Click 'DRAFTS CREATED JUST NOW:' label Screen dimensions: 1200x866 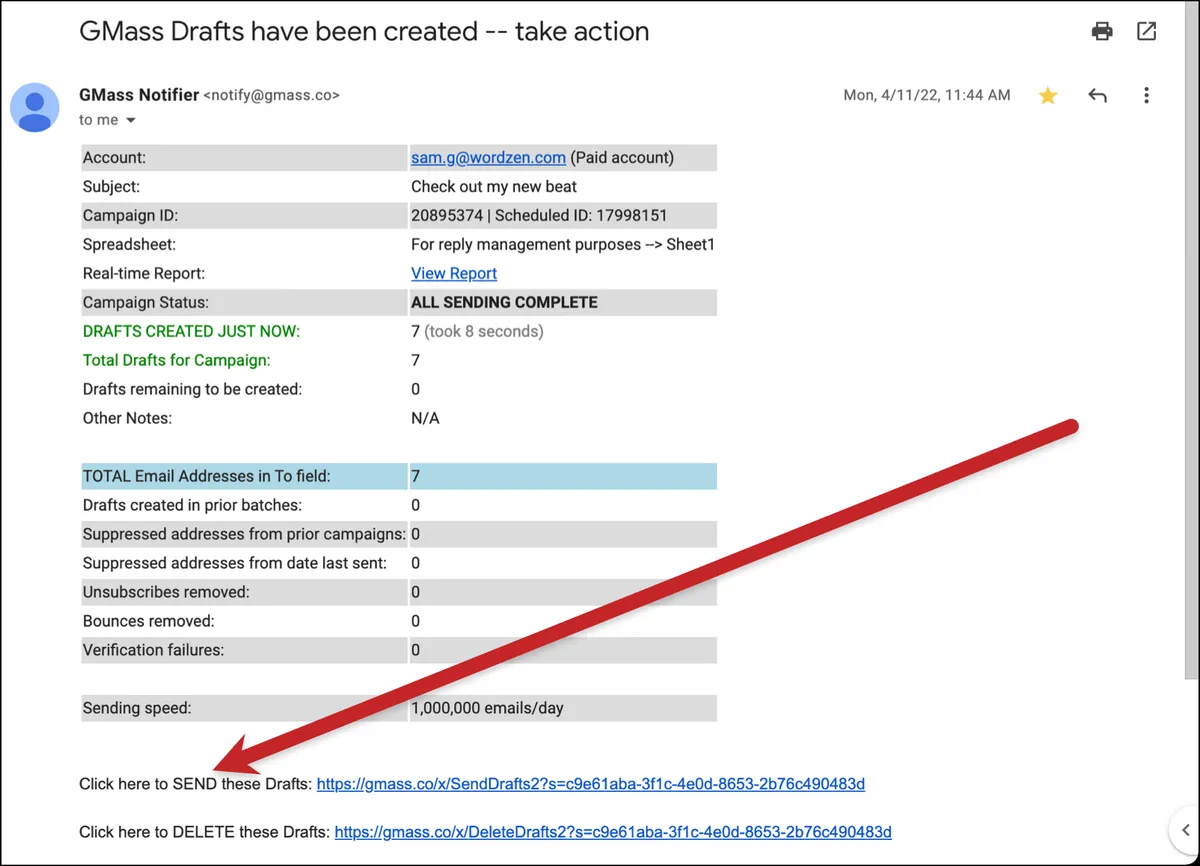[191, 332]
